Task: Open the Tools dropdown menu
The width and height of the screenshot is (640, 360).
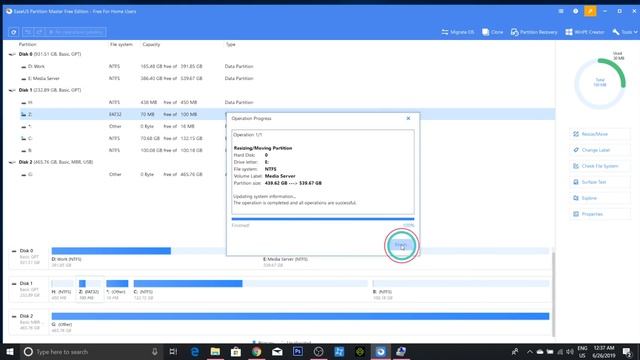Action: (624, 32)
